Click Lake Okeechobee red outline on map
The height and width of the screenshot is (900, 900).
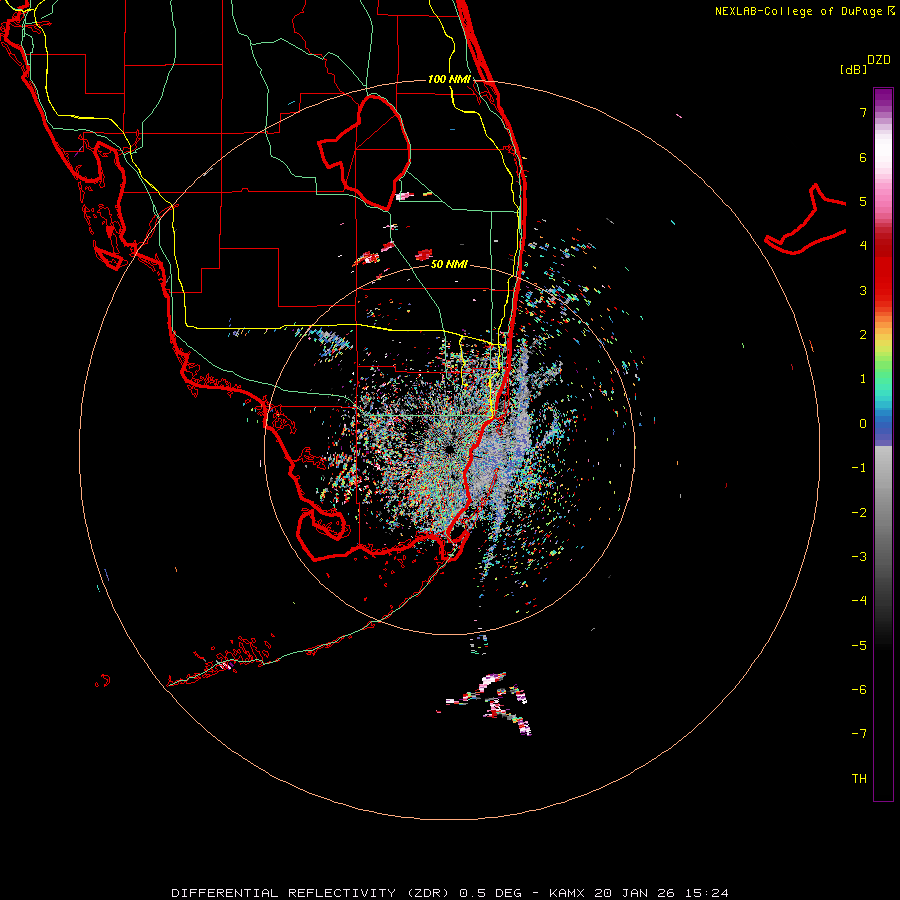[x=364, y=151]
